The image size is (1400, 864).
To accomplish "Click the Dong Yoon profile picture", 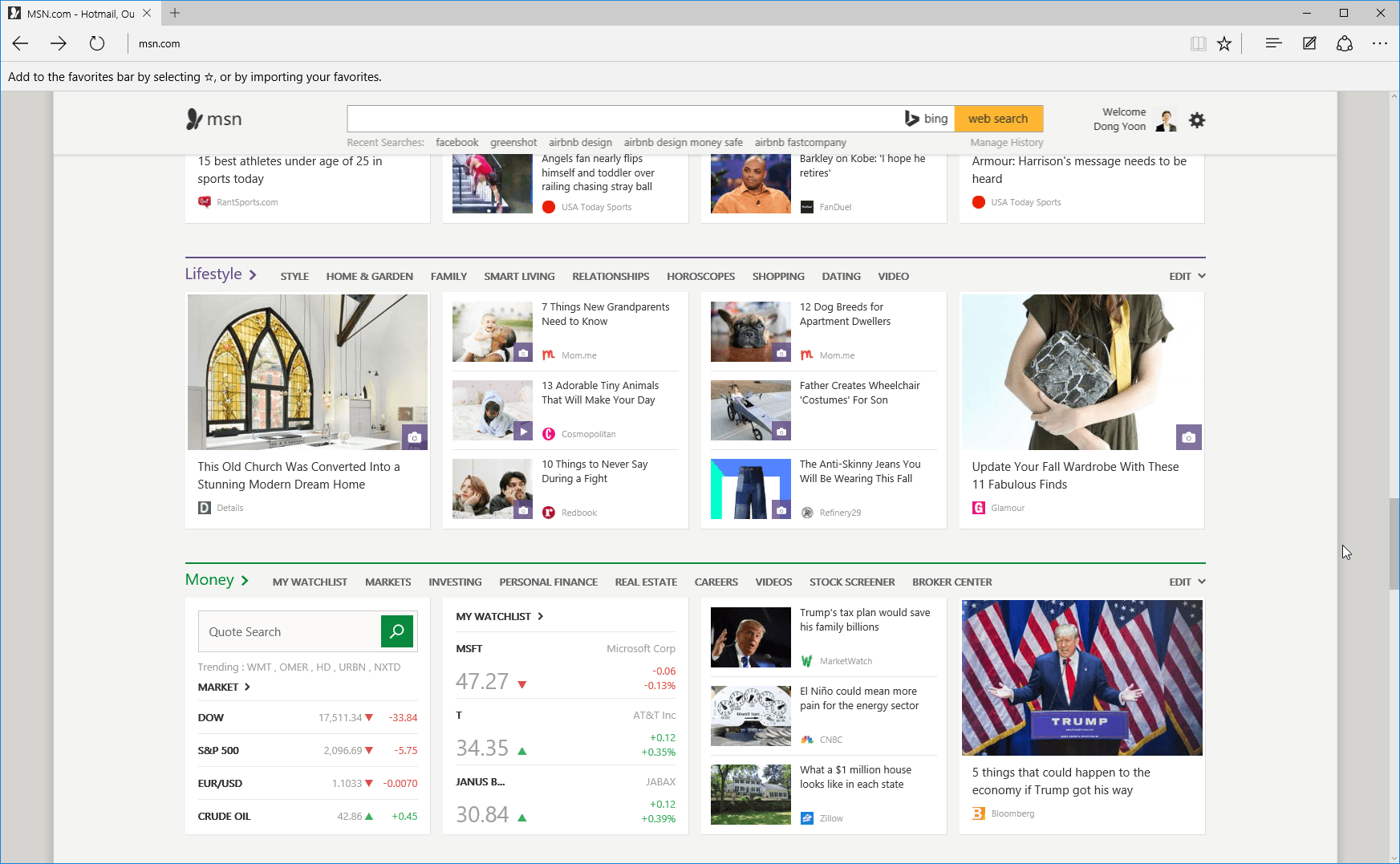I will [1165, 120].
